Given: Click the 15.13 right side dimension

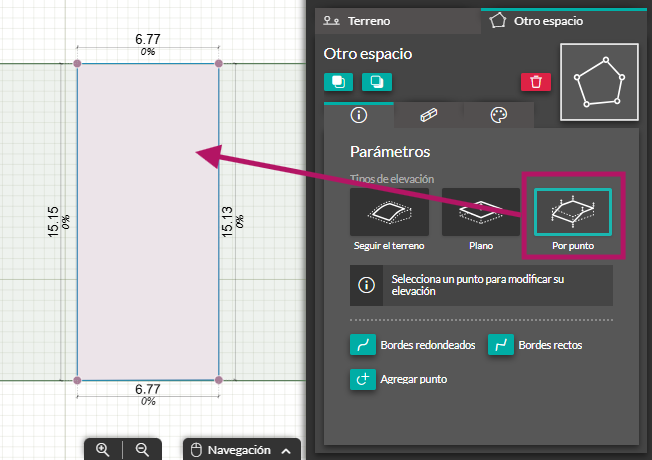Looking at the screenshot, I should click(227, 222).
